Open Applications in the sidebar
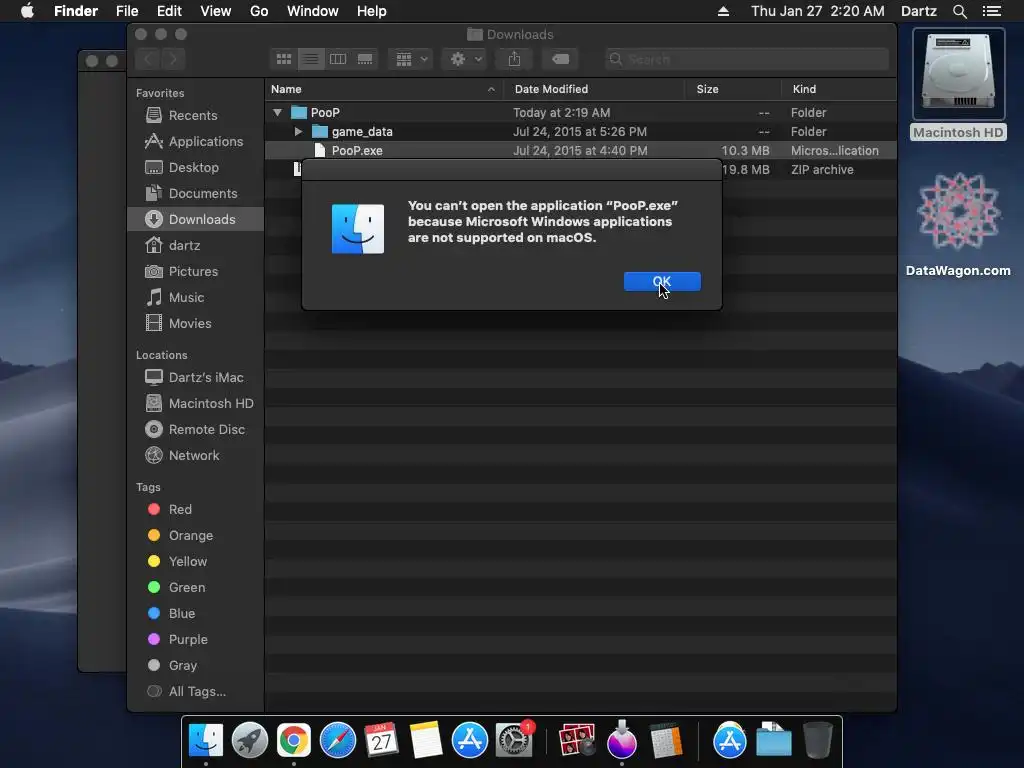This screenshot has width=1024, height=768. click(x=196, y=142)
